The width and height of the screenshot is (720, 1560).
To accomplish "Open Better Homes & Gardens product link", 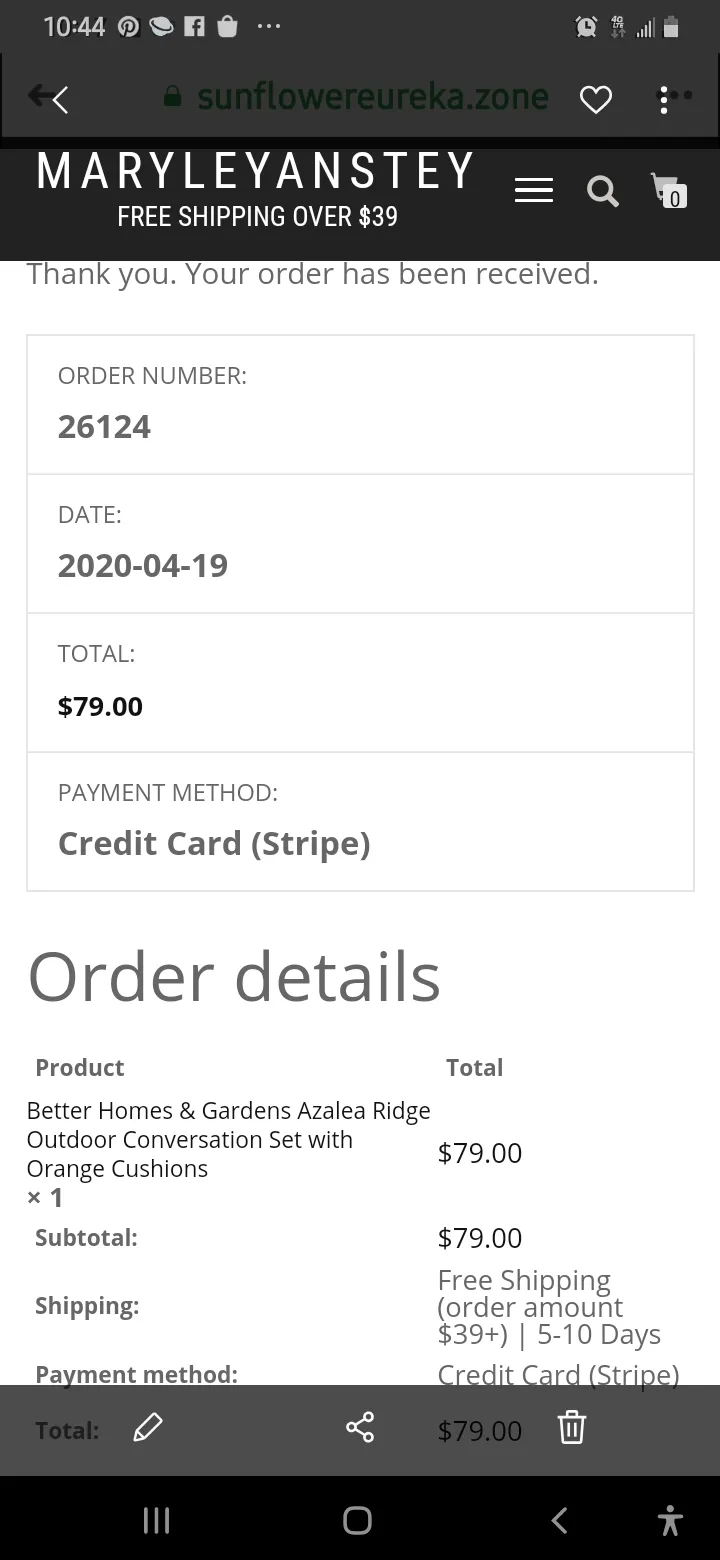I will click(229, 1139).
